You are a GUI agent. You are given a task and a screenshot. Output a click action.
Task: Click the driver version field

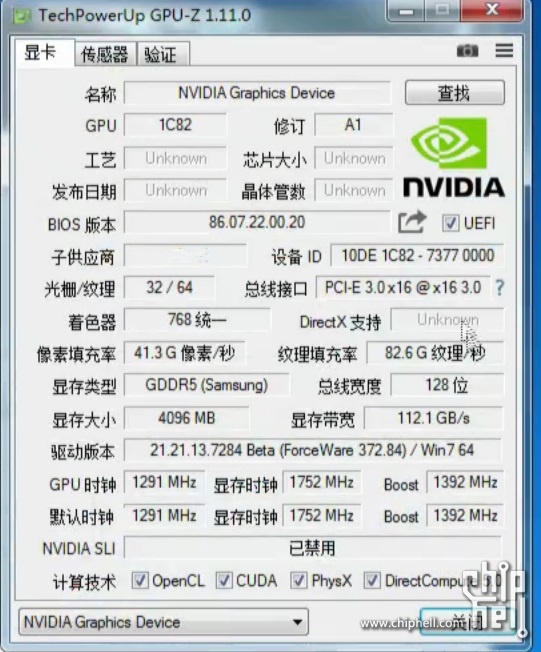tap(313, 450)
